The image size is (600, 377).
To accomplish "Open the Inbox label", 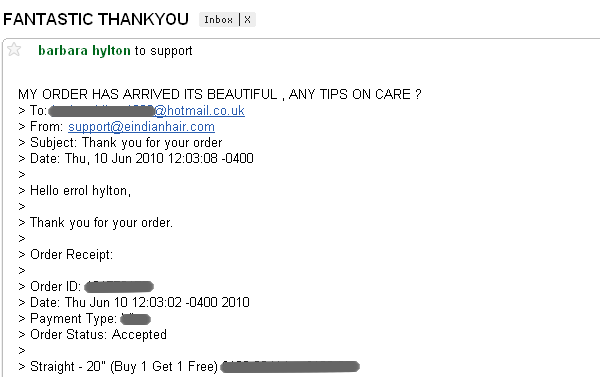I will pyautogui.click(x=218, y=20).
